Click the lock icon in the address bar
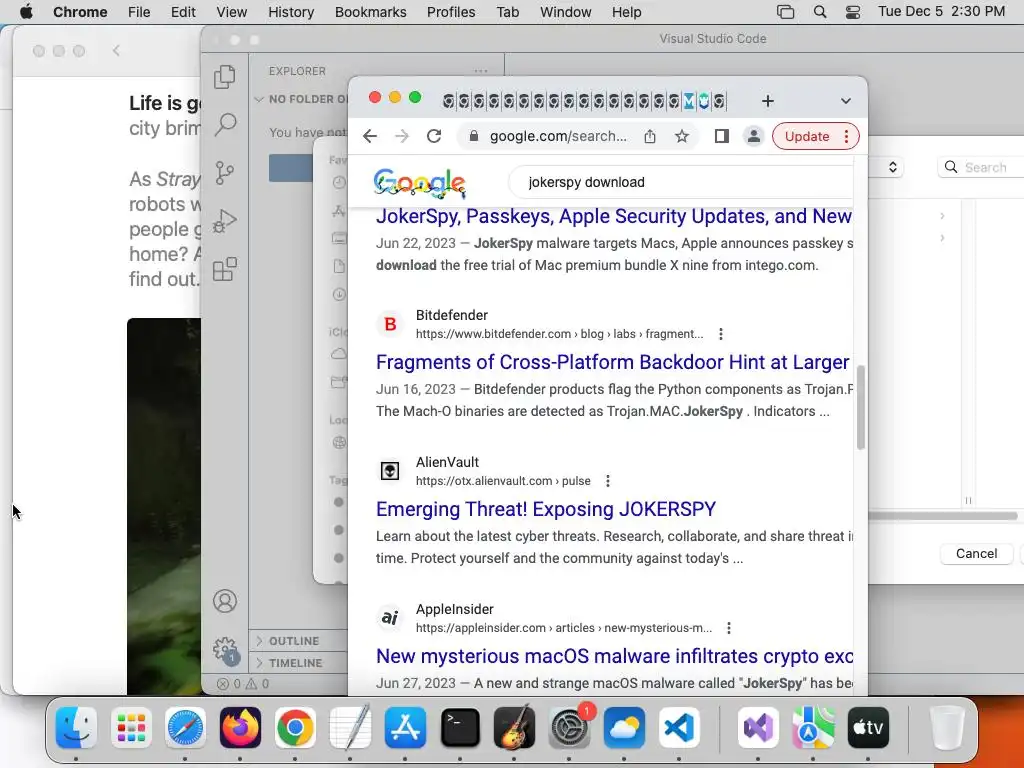The width and height of the screenshot is (1024, 768). click(x=474, y=136)
